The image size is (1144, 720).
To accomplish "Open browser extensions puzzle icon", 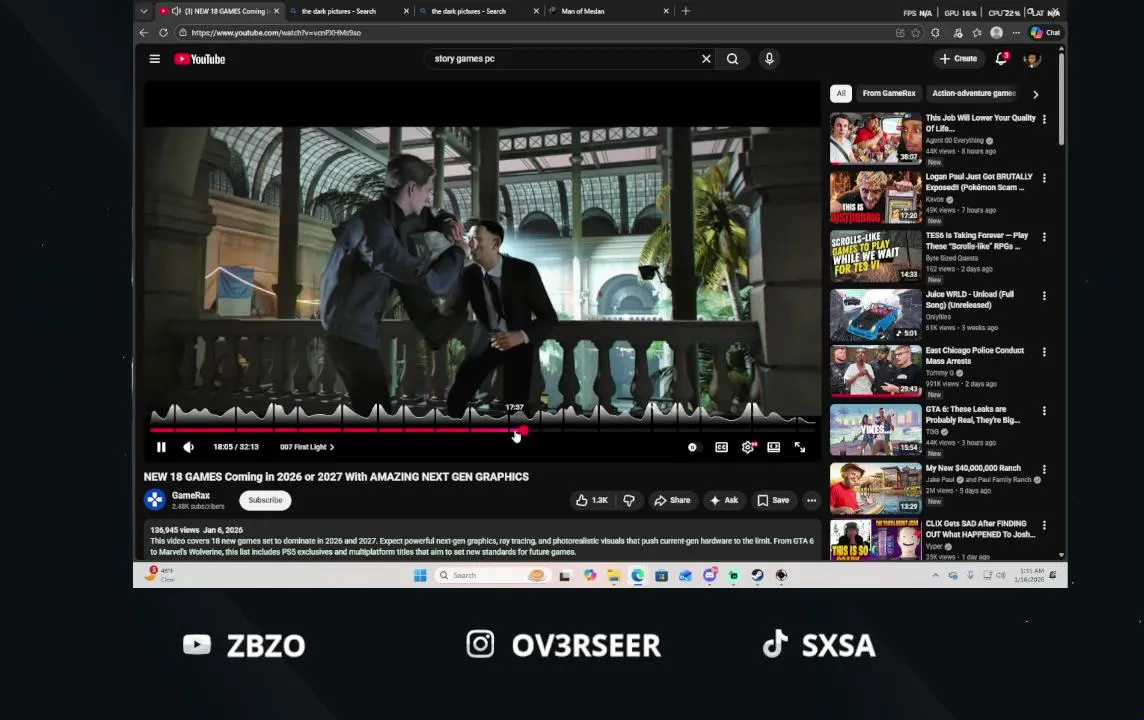I will point(935,33).
